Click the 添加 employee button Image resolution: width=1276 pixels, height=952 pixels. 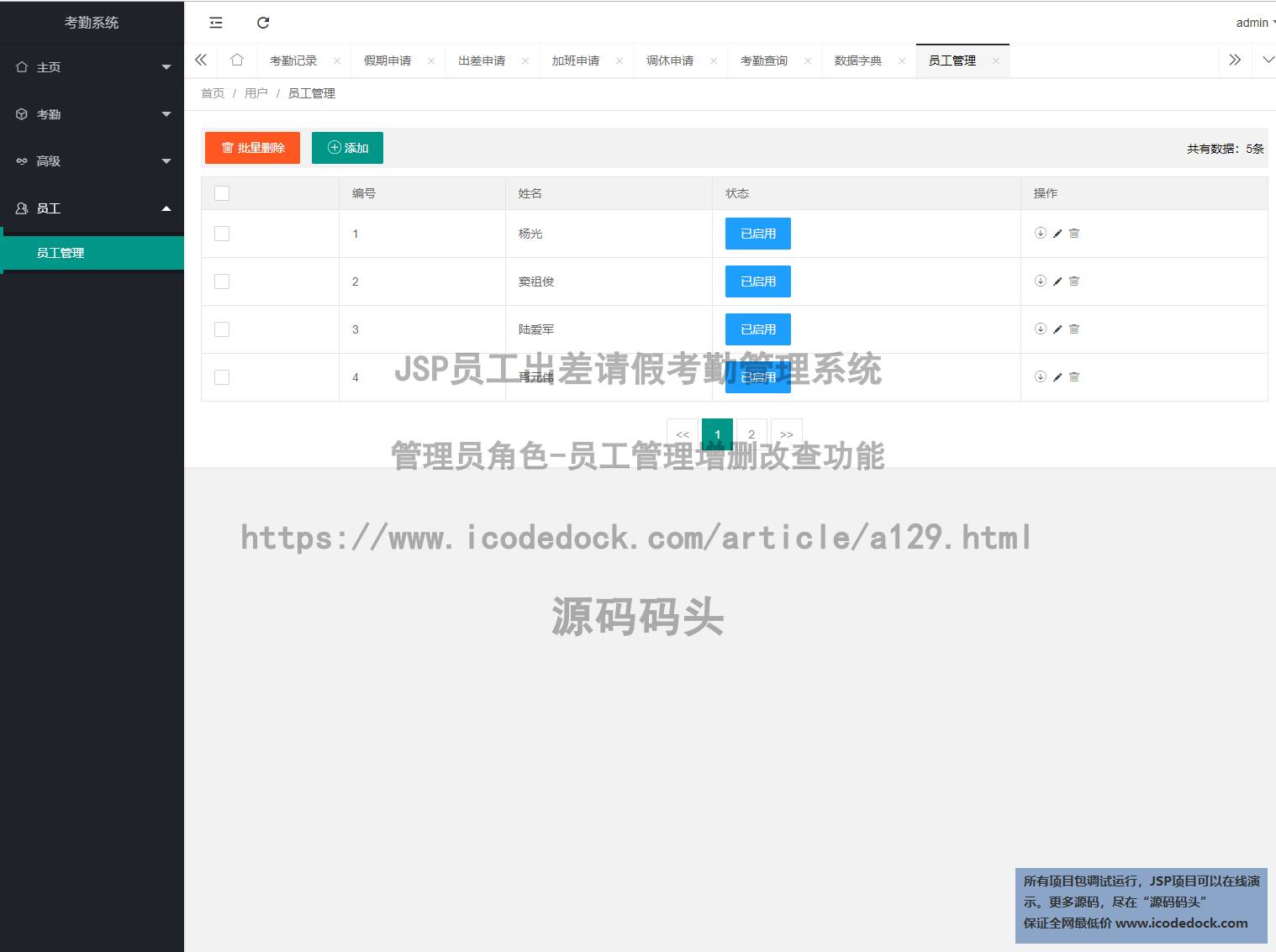pos(347,148)
